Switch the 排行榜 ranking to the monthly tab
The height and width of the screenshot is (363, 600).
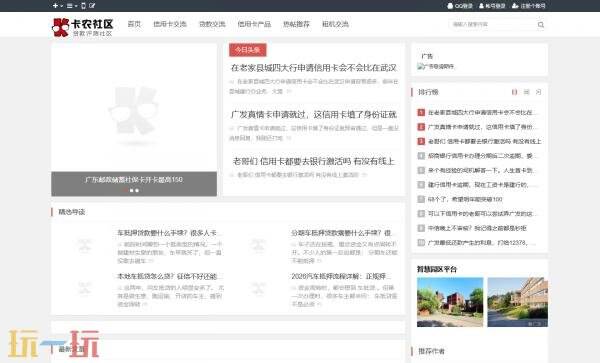pyautogui.click(x=538, y=92)
